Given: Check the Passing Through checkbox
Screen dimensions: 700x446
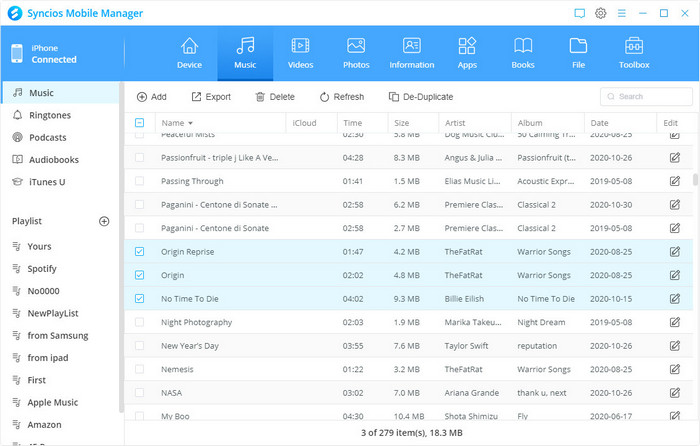Looking at the screenshot, I should point(139,181).
